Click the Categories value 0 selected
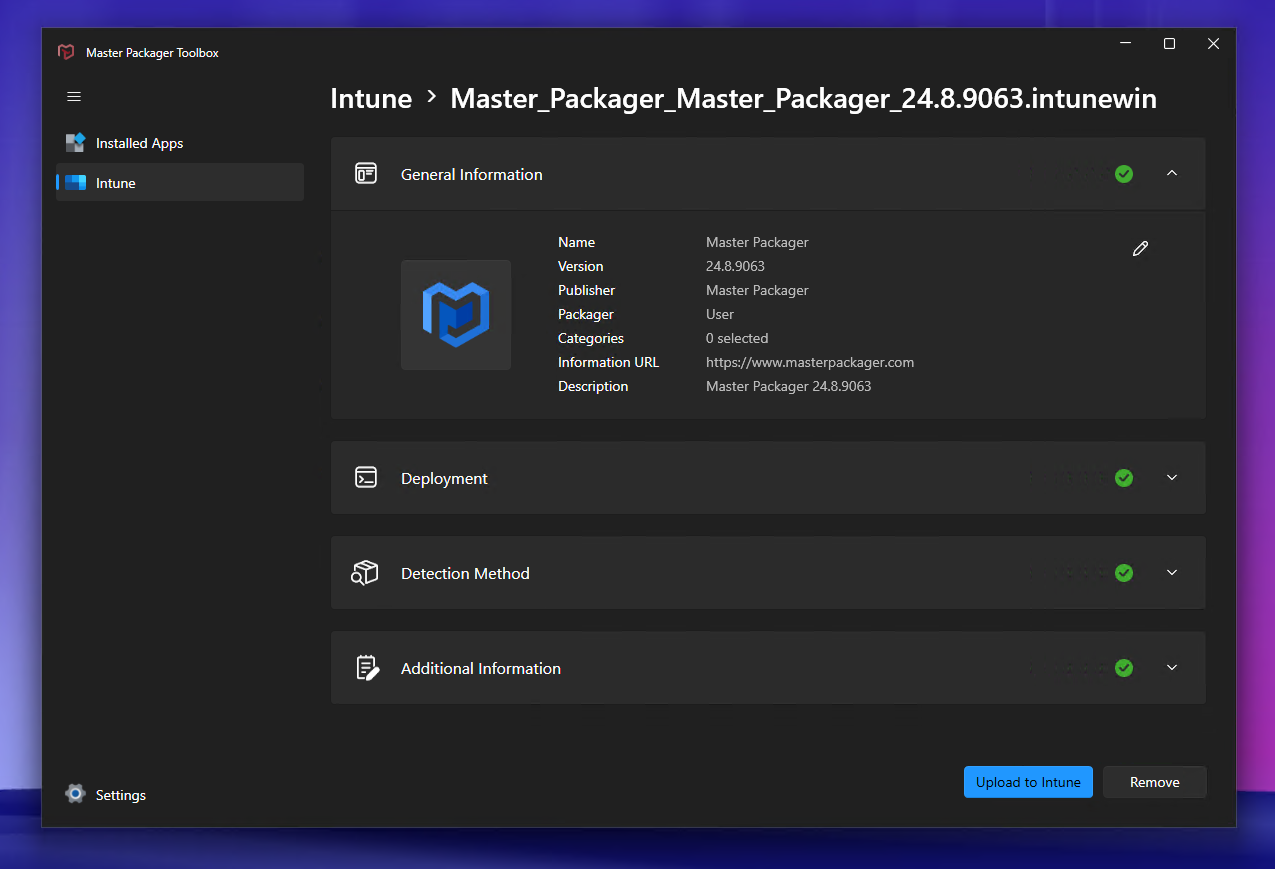 pos(737,338)
